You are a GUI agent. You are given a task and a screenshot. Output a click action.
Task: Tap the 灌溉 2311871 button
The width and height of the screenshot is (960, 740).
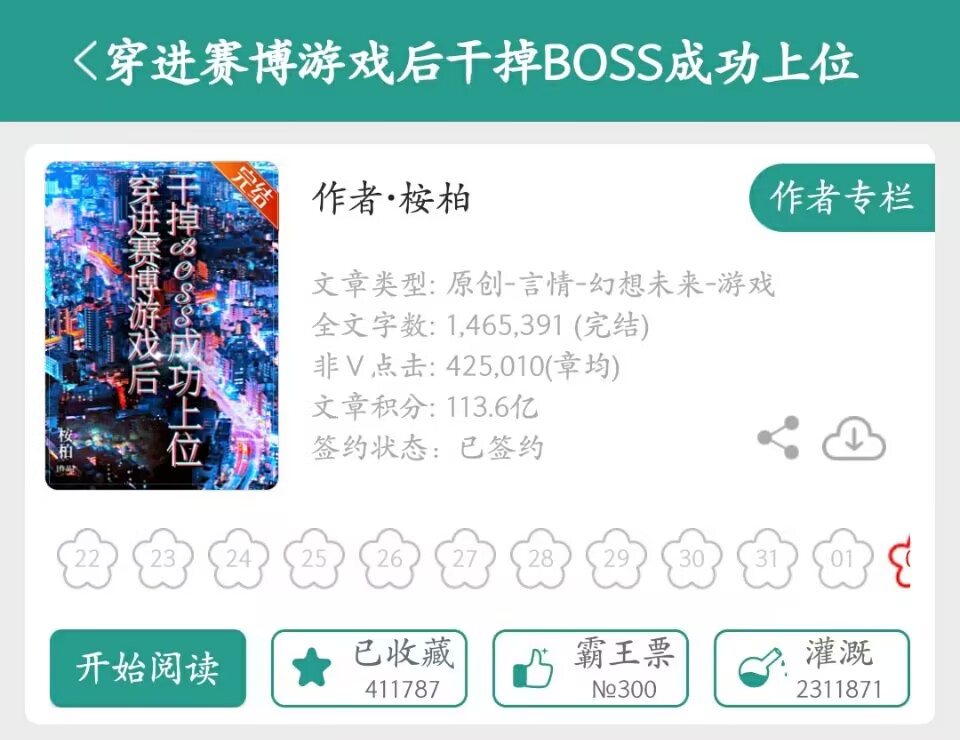(812, 668)
